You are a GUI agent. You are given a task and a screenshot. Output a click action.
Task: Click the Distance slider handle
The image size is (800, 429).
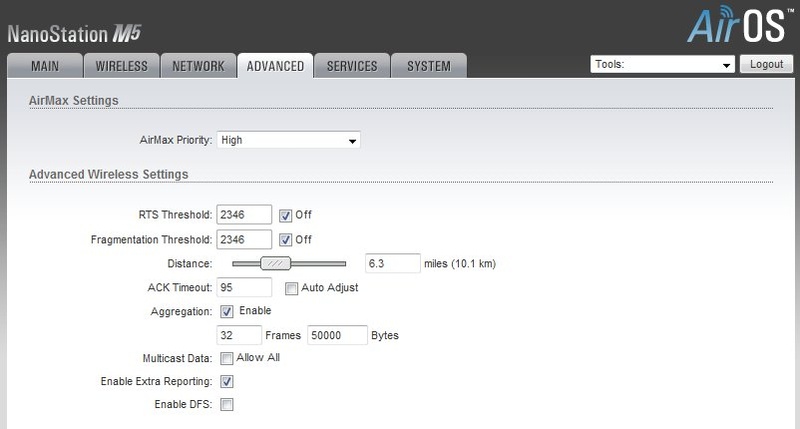pos(276,263)
